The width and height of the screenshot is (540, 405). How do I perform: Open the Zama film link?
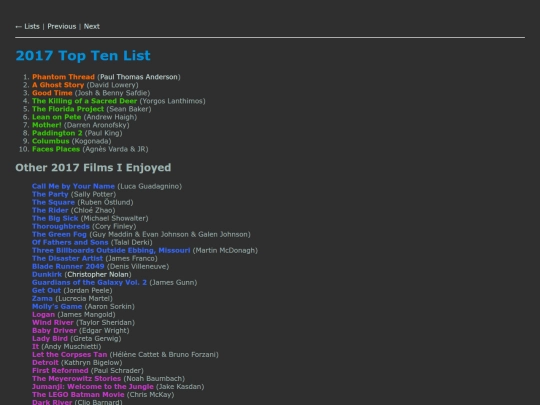pos(42,299)
